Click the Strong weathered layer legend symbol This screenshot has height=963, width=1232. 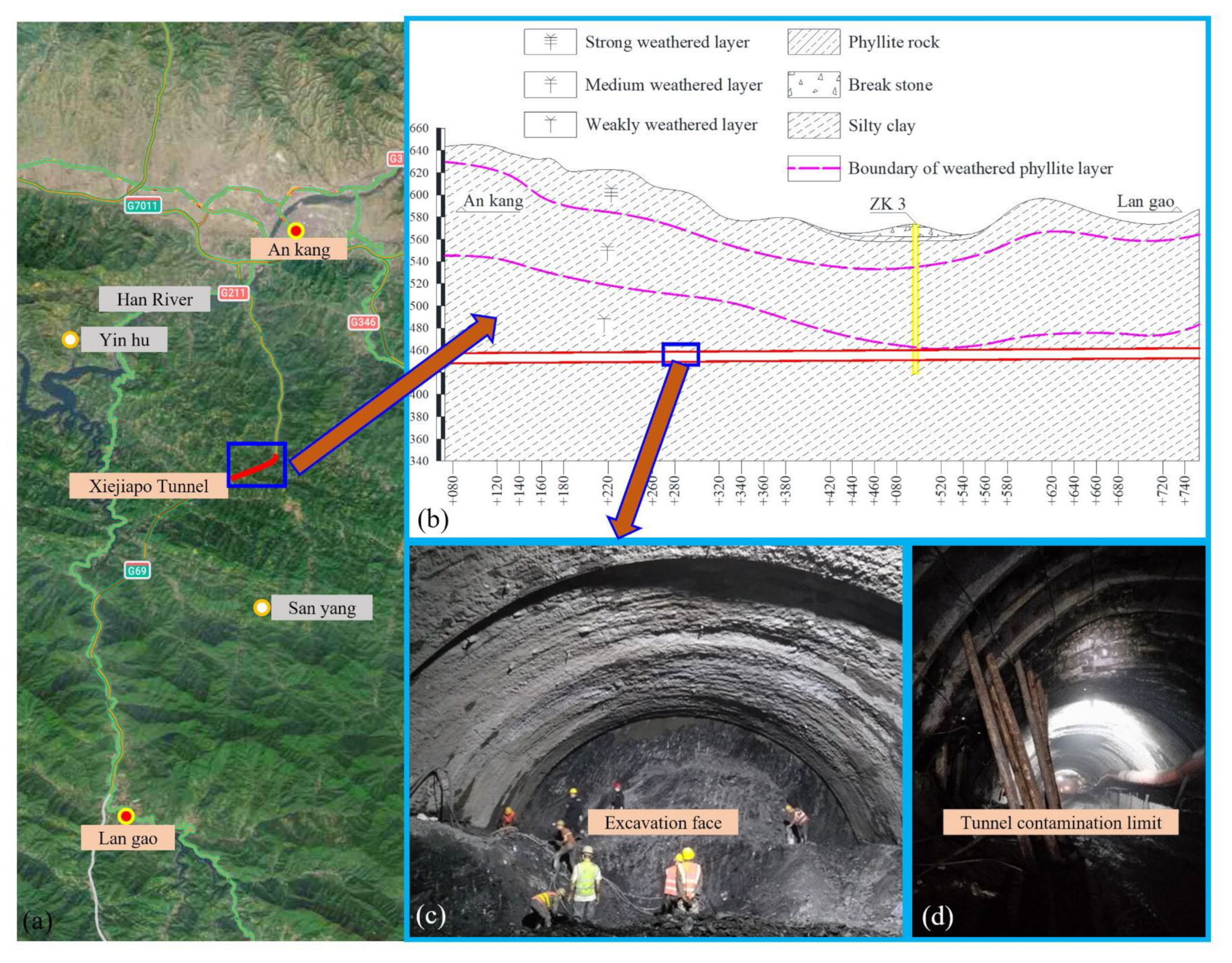point(550,42)
